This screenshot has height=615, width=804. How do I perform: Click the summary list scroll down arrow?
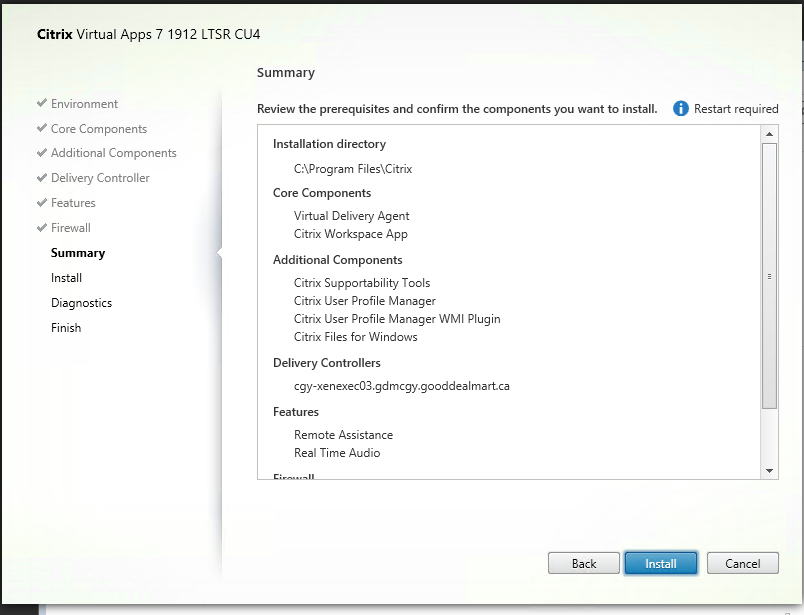[x=769, y=470]
